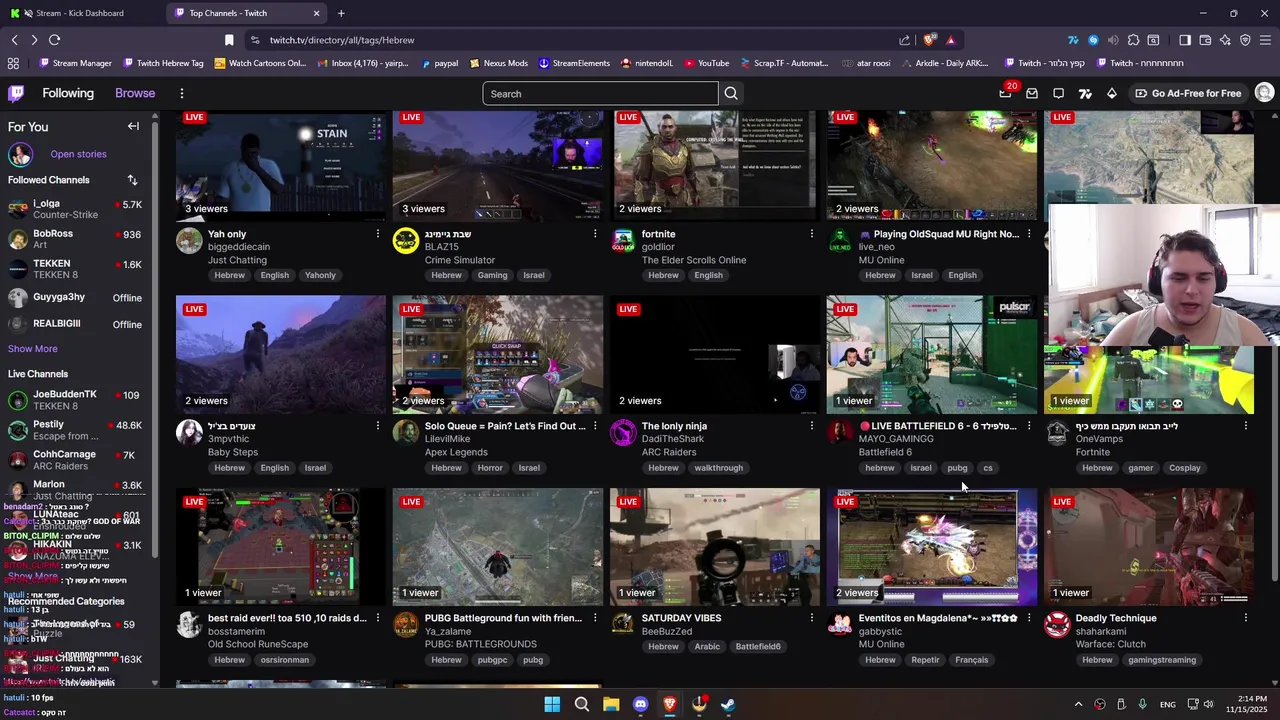1280x720 pixels.
Task: Open the Brave VPN shield icon
Action: [x=1245, y=40]
